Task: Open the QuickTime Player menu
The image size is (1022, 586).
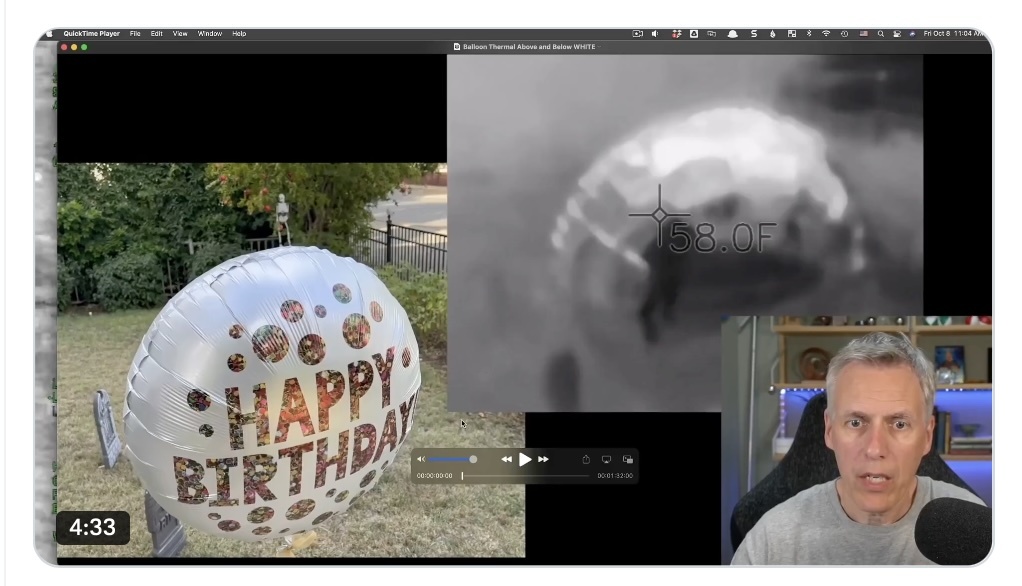Action: [x=91, y=33]
